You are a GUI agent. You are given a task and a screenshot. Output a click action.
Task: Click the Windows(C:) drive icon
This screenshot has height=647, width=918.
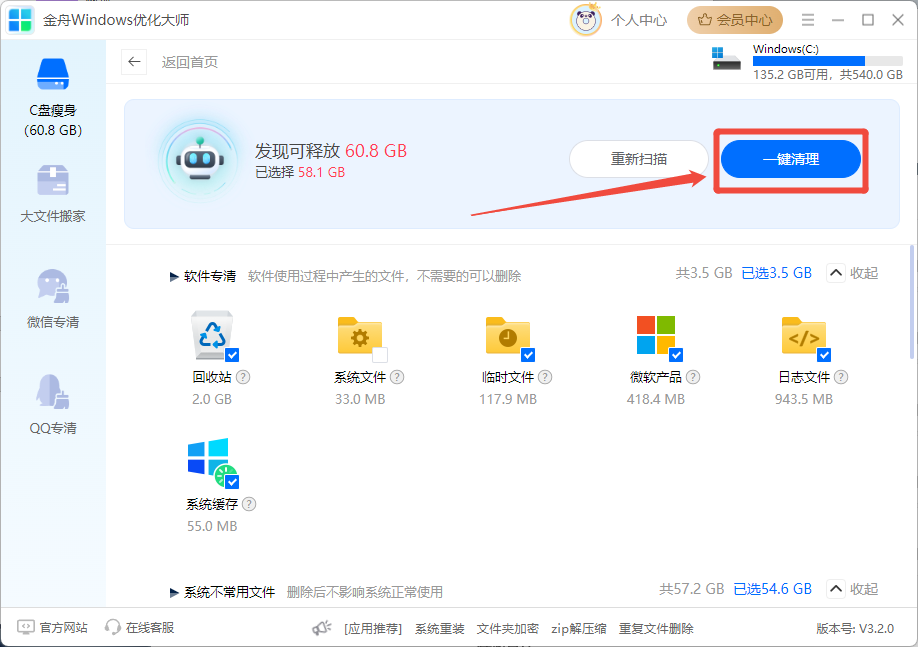tap(726, 59)
